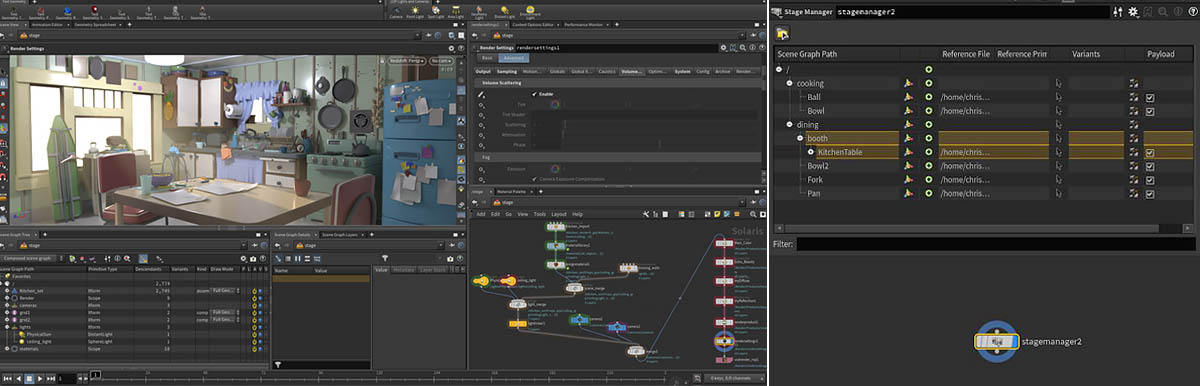The width and height of the screenshot is (1200, 386).
Task: Click the colorful prim icon in the cooking row
Action: (909, 83)
